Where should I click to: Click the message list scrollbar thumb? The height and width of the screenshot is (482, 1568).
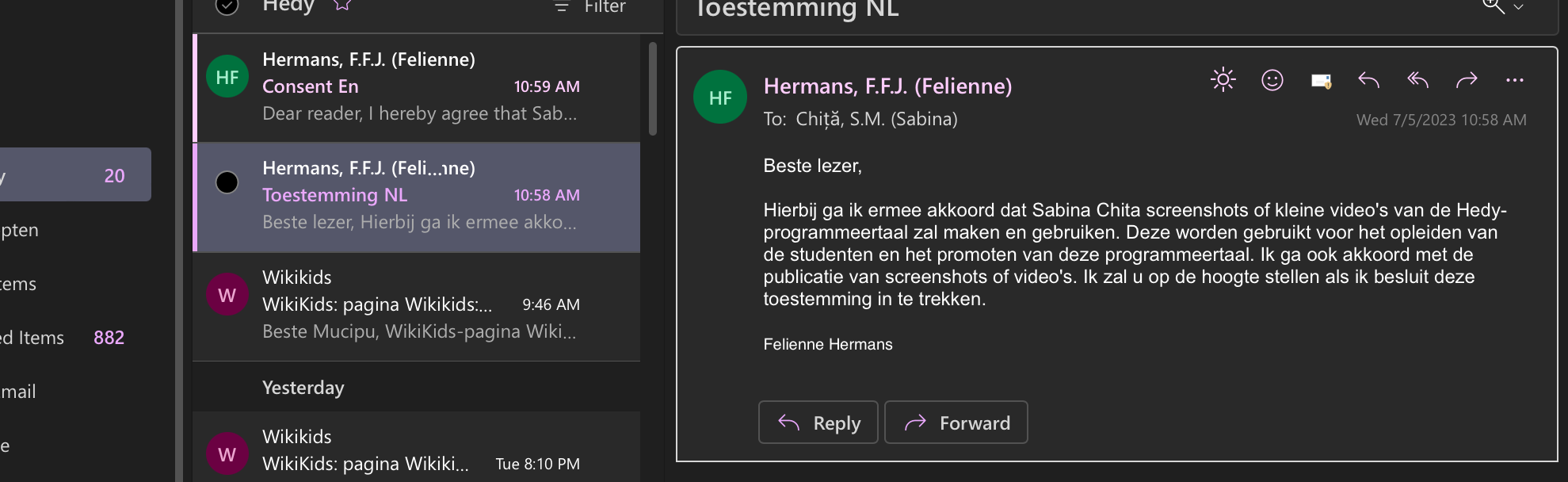point(653,89)
